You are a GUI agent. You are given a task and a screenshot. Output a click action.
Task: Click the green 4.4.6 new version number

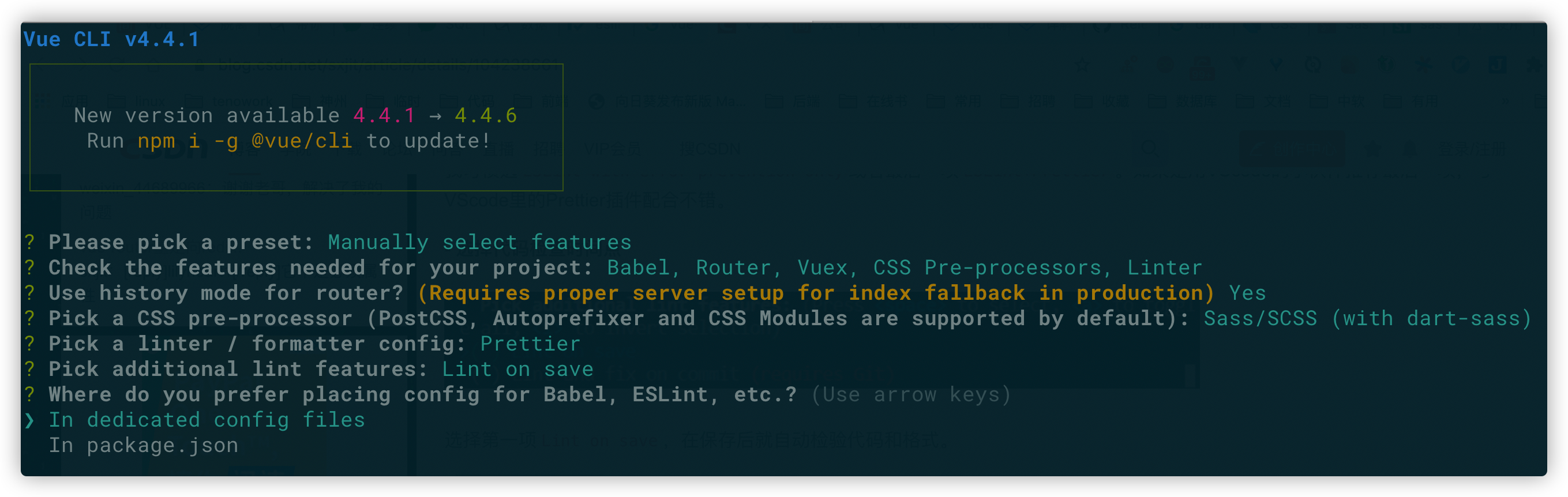point(486,115)
